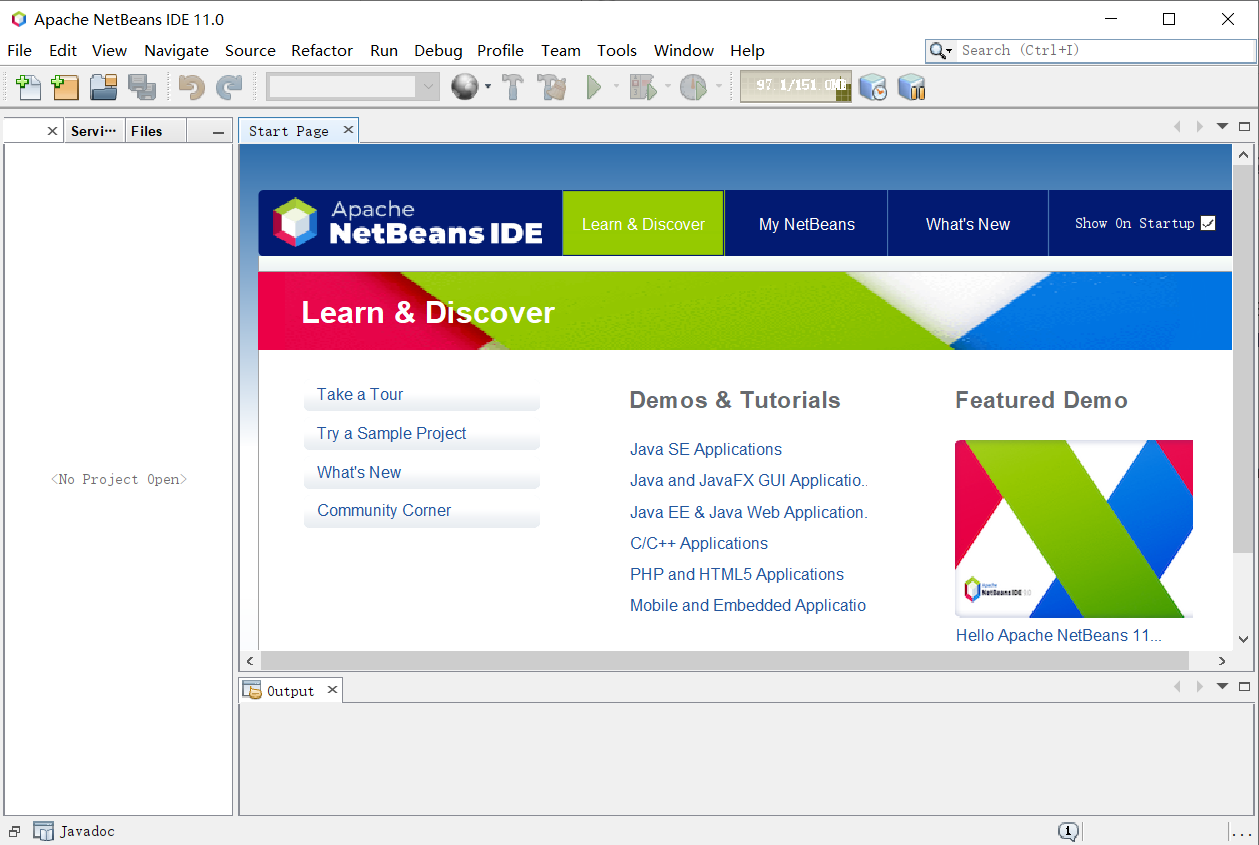Viewport: 1259px width, 845px height.
Task: Open the New Project toolbar icon
Action: (x=65, y=87)
